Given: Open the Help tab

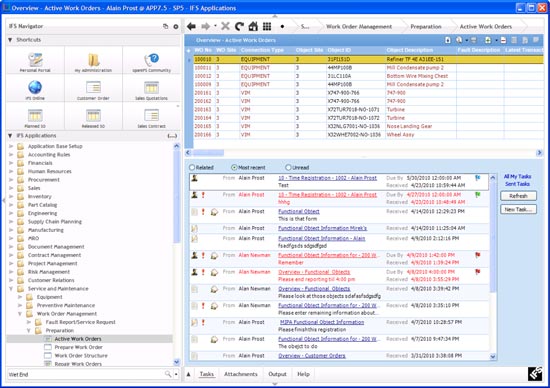Looking at the screenshot, I should [x=303, y=374].
